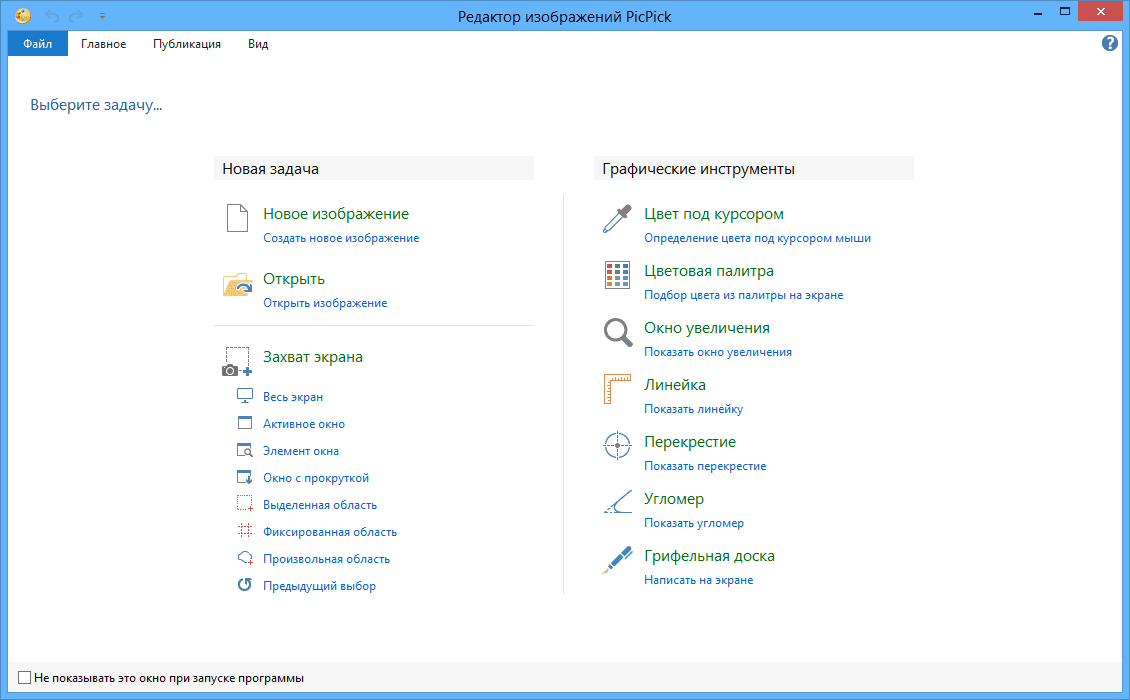This screenshot has width=1130, height=700.
Task: Click the camera icon for Захват экрана
Action: click(237, 362)
